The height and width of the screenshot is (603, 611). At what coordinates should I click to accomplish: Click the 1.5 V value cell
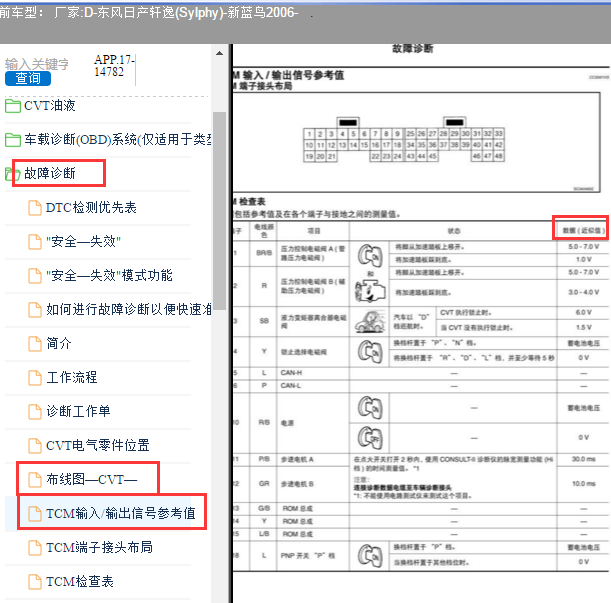coord(583,327)
